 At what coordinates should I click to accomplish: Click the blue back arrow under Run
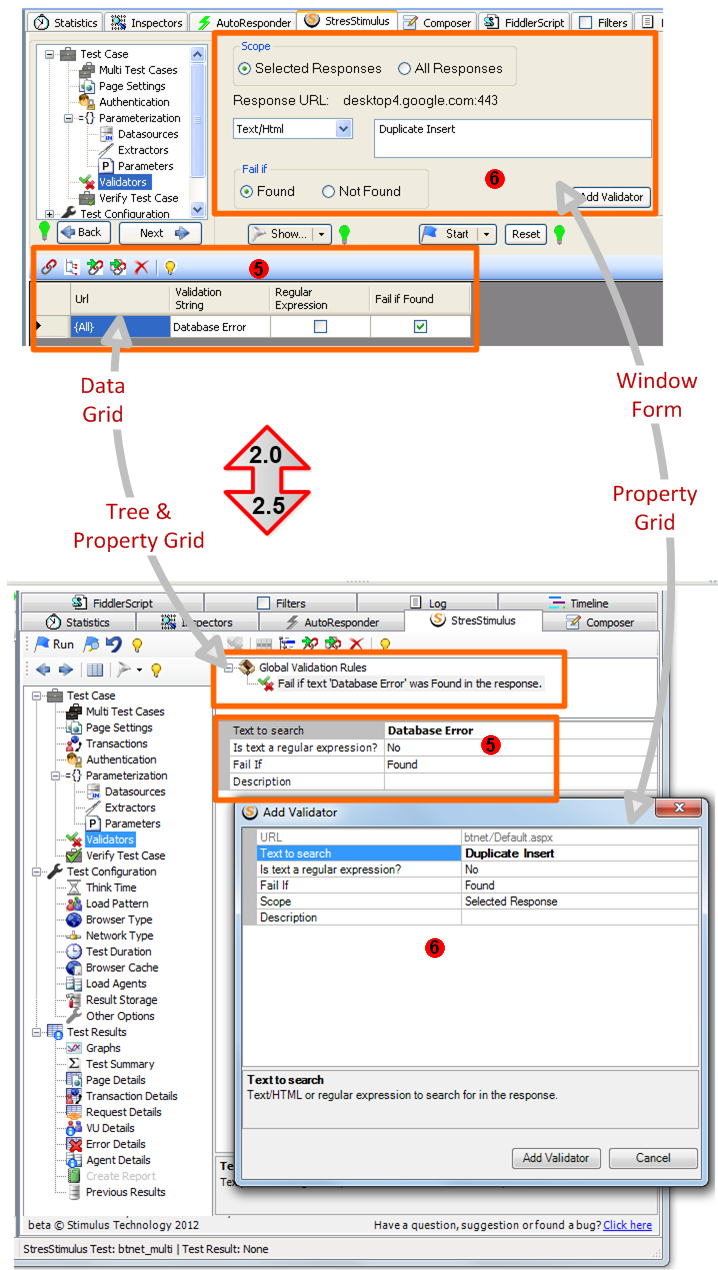coord(42,670)
